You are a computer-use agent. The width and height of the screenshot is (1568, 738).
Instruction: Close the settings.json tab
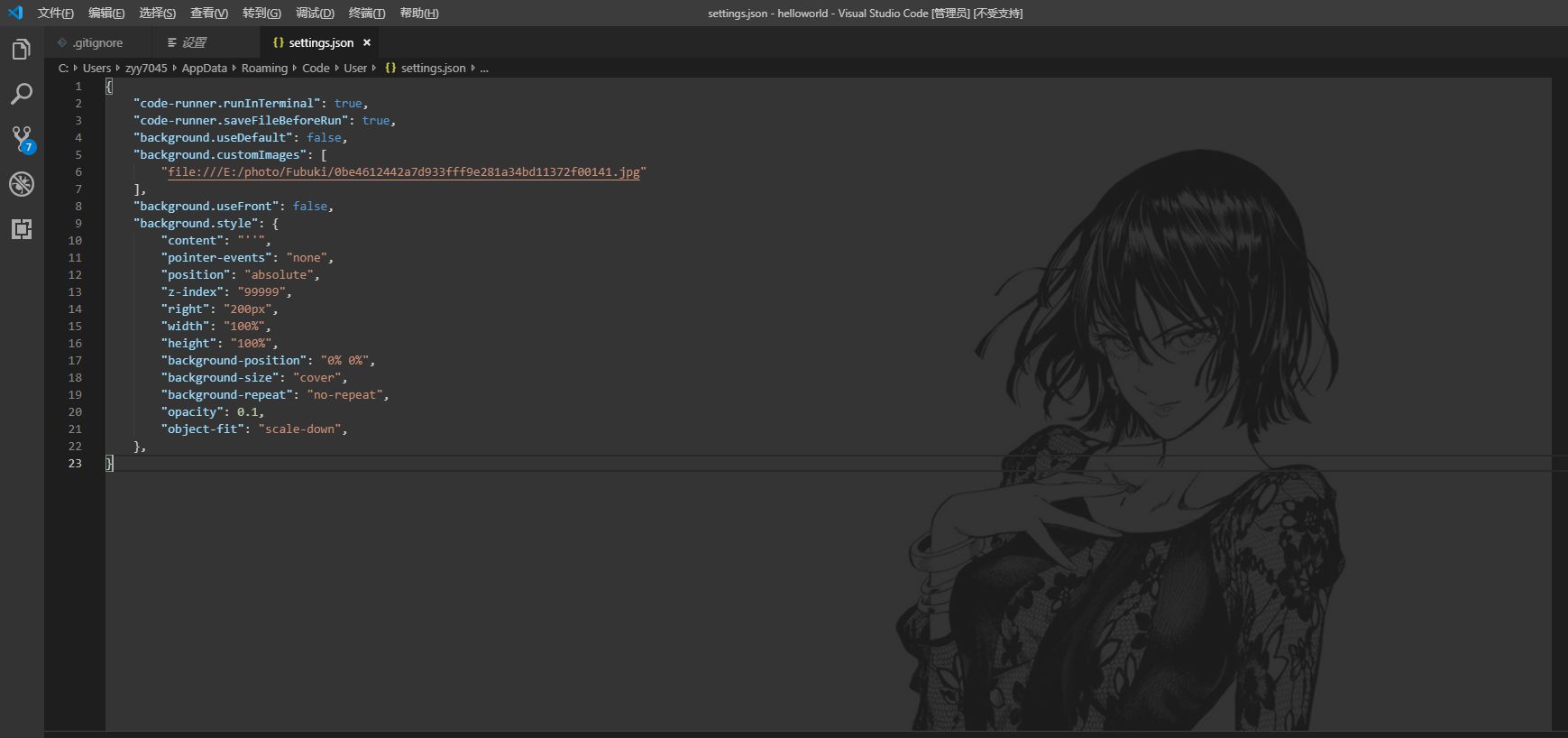tap(367, 42)
